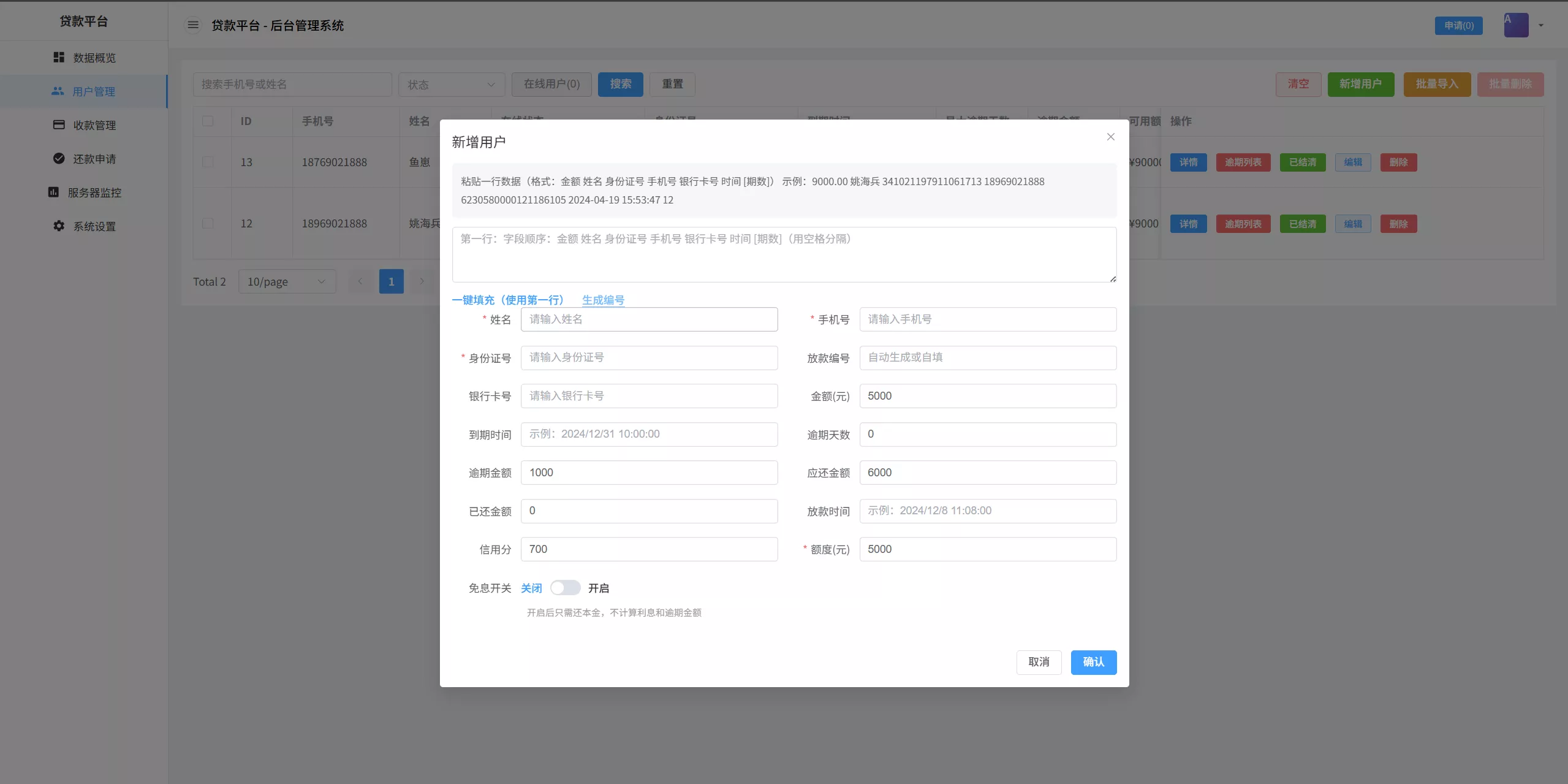1568x784 pixels.
Task: Enable the 免息开关 interest-free toggle
Action: click(564, 587)
